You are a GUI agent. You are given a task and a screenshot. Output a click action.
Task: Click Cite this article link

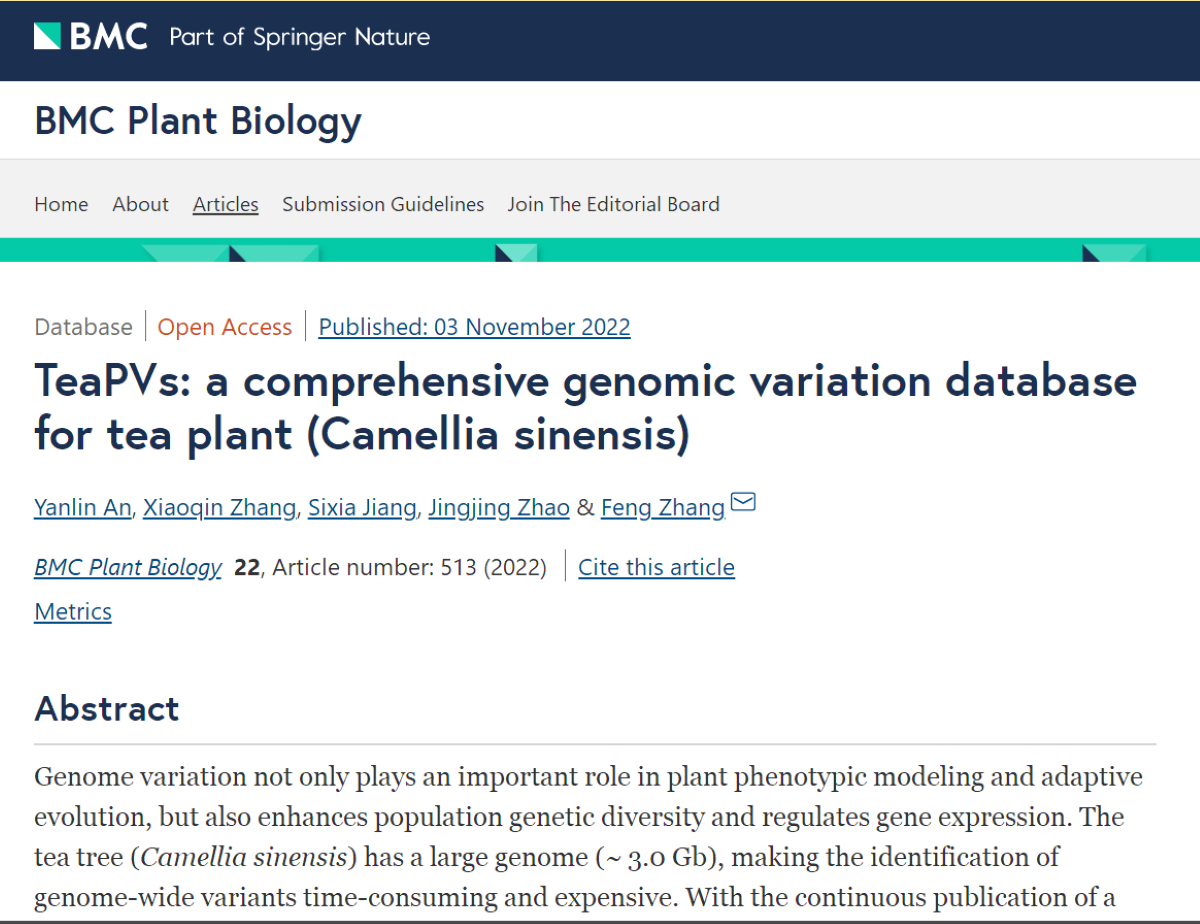click(656, 568)
